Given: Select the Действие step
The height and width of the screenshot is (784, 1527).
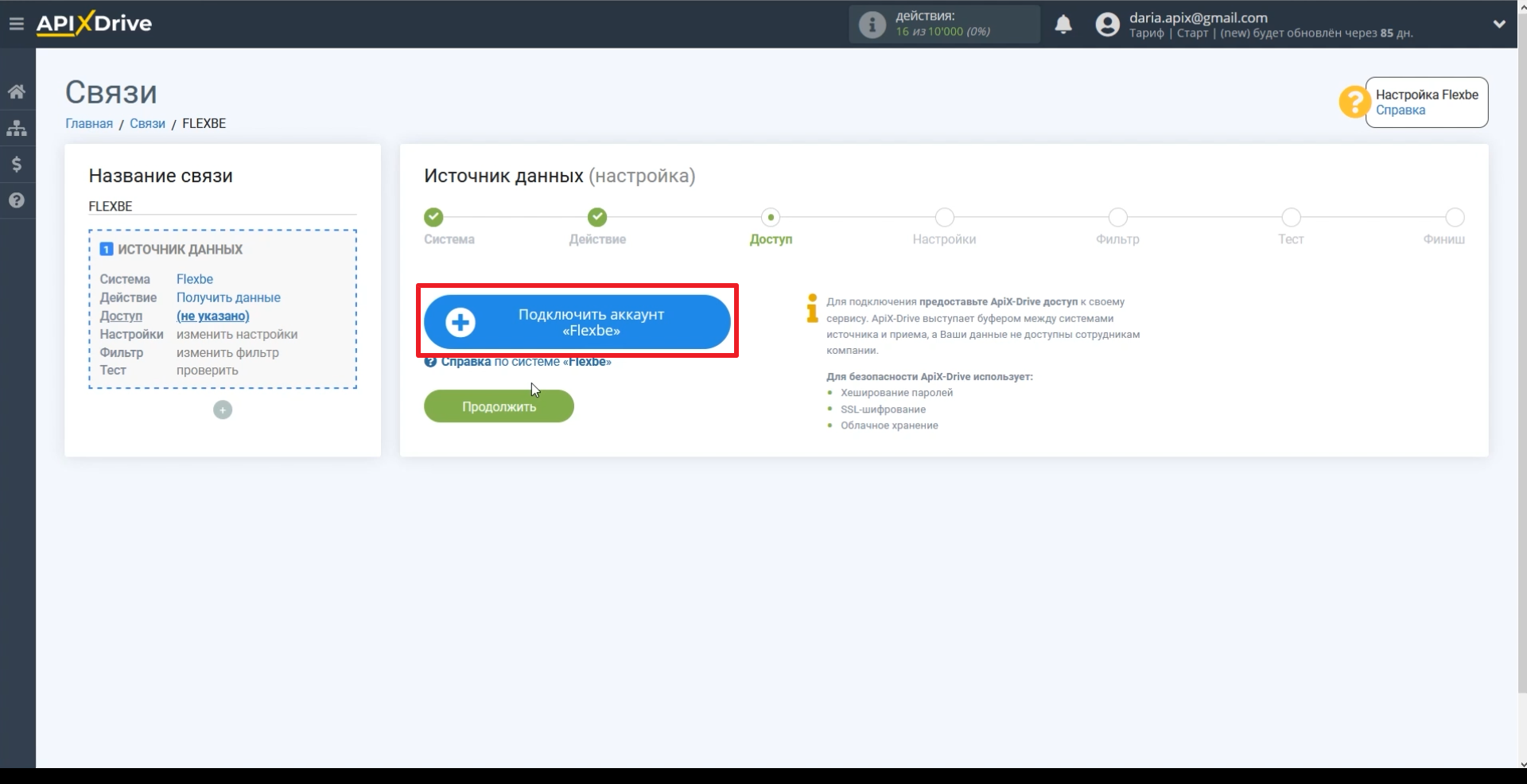Looking at the screenshot, I should click(x=597, y=217).
